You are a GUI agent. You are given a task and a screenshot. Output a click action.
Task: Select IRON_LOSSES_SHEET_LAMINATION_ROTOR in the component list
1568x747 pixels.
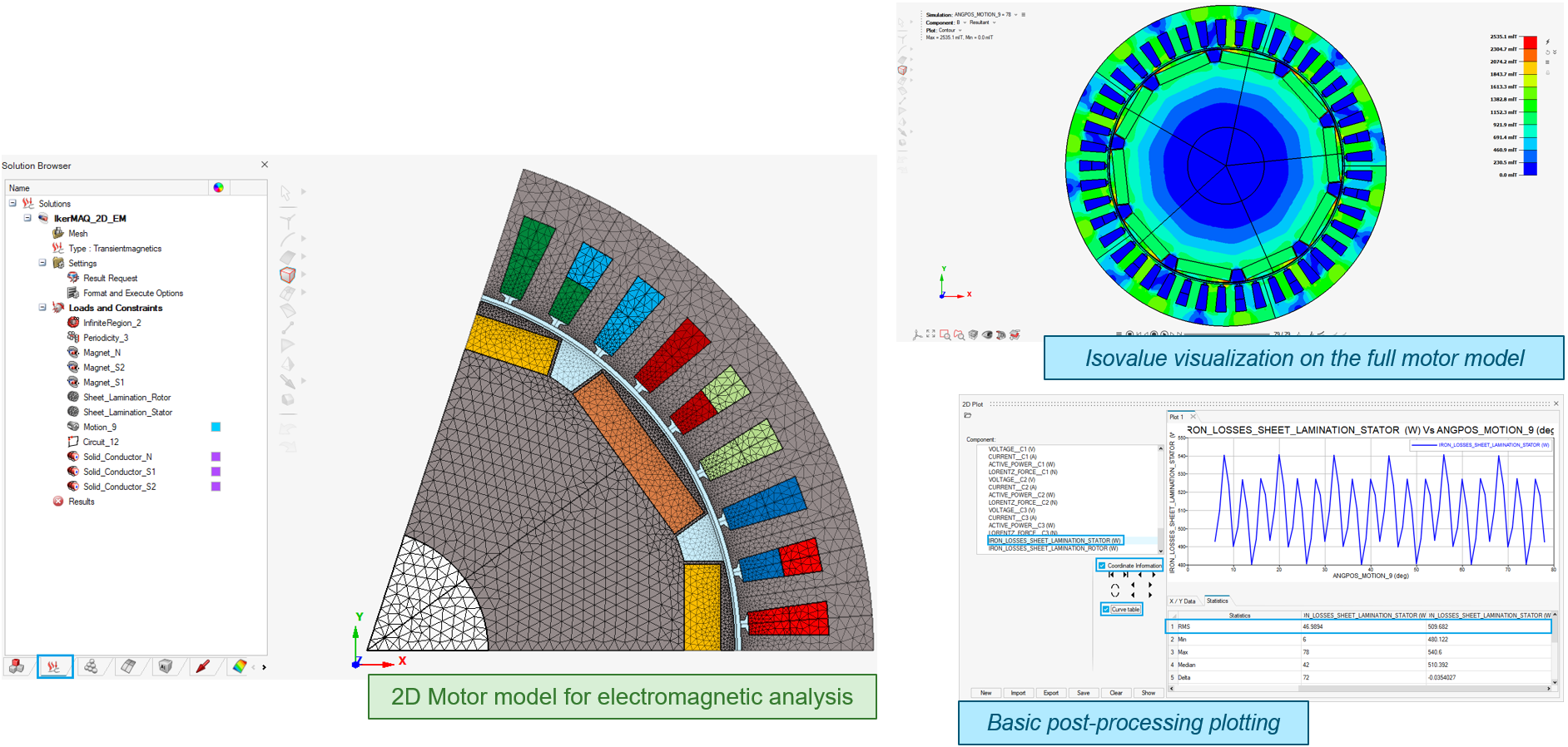pos(1053,549)
